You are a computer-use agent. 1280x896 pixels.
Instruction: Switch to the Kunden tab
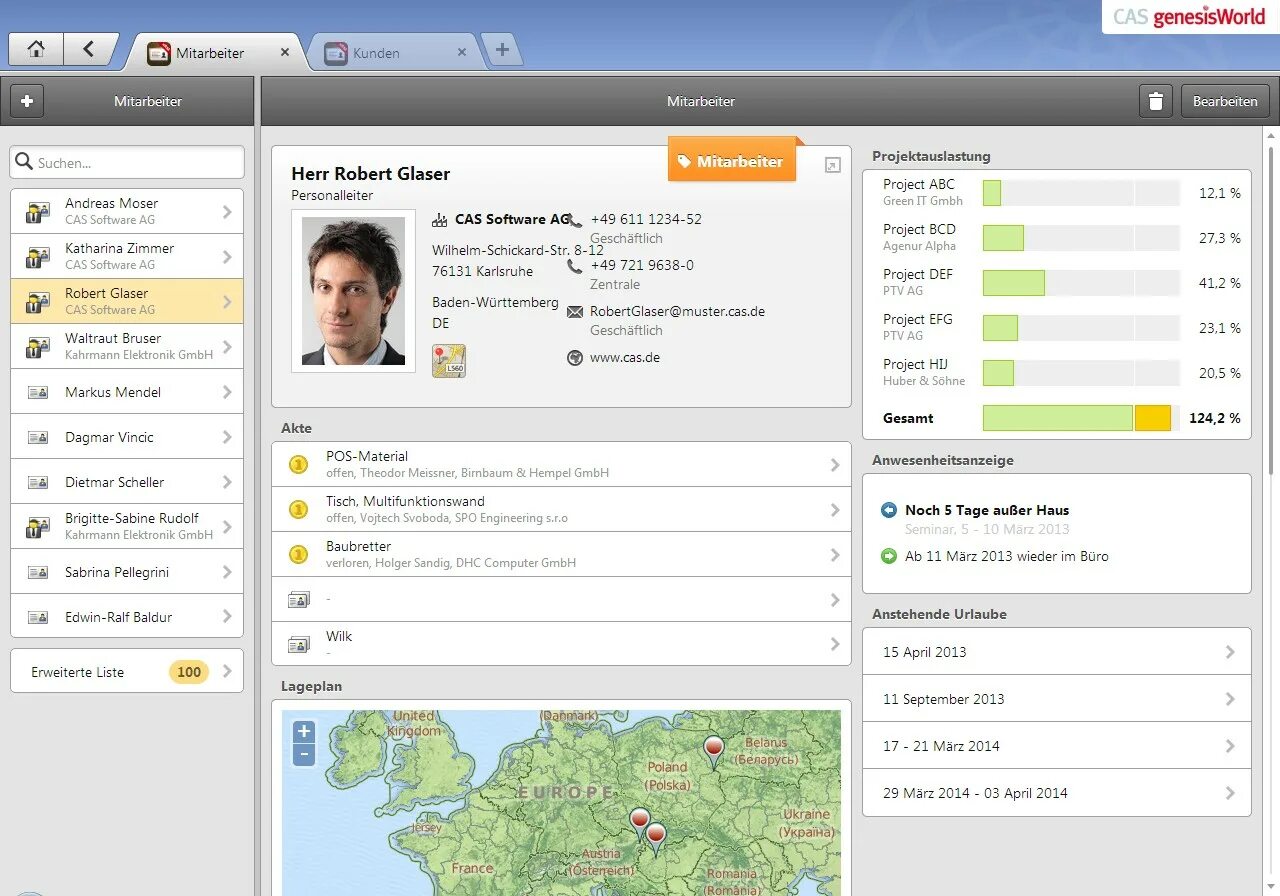tap(393, 53)
